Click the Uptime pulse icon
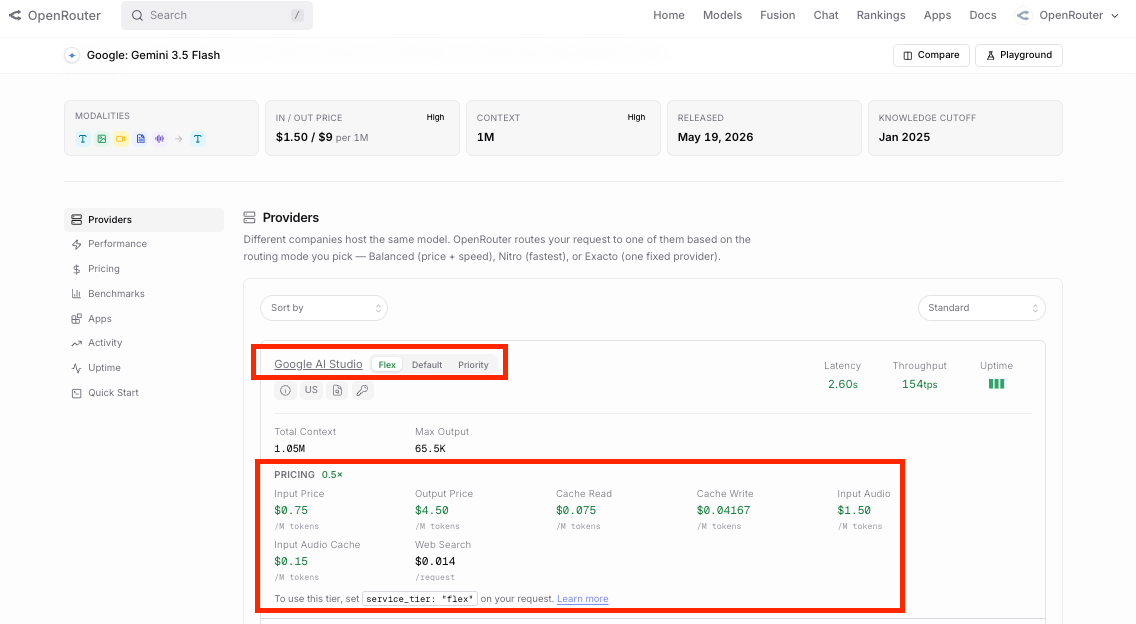 click(x=76, y=368)
